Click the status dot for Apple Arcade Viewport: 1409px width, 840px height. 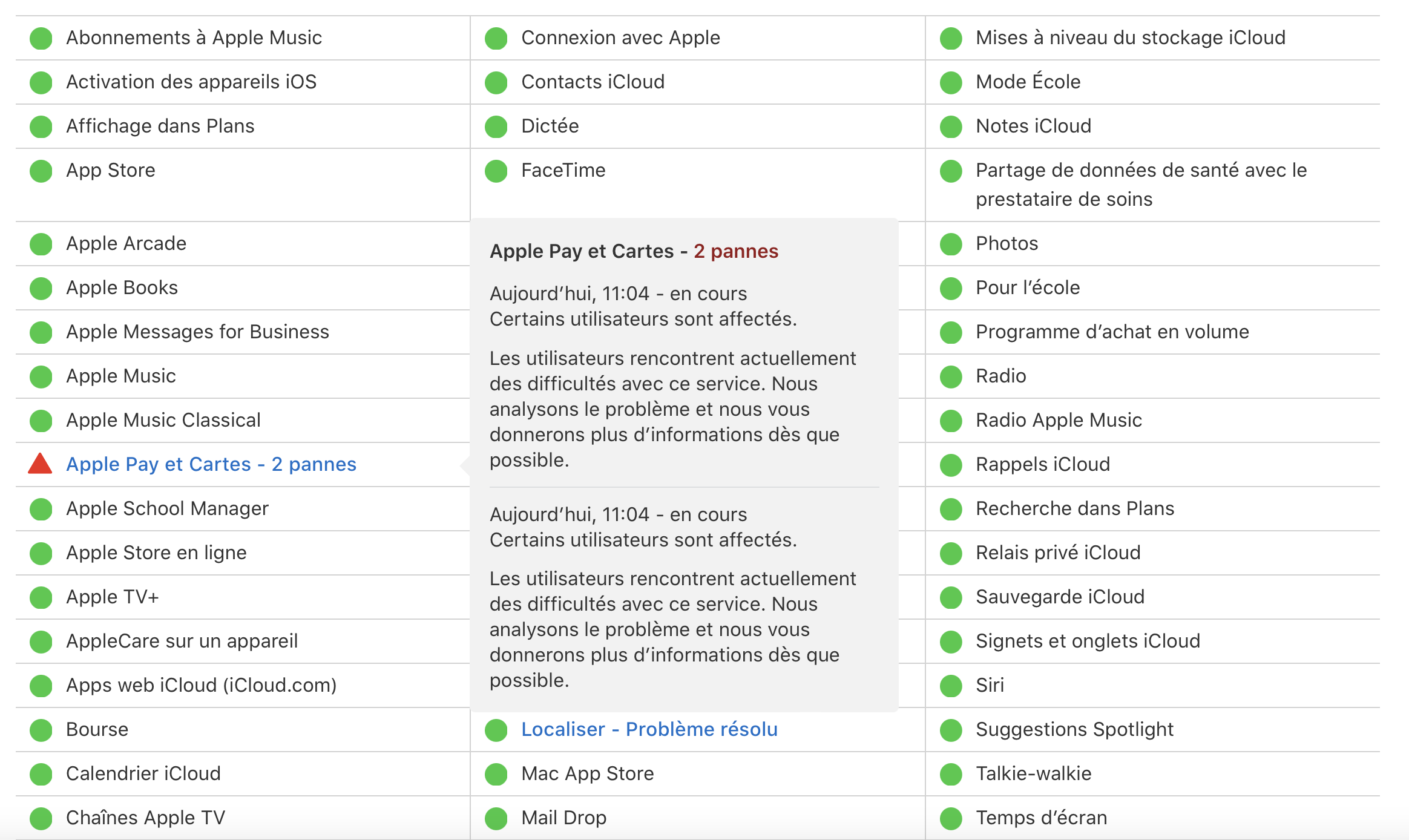coord(41,244)
